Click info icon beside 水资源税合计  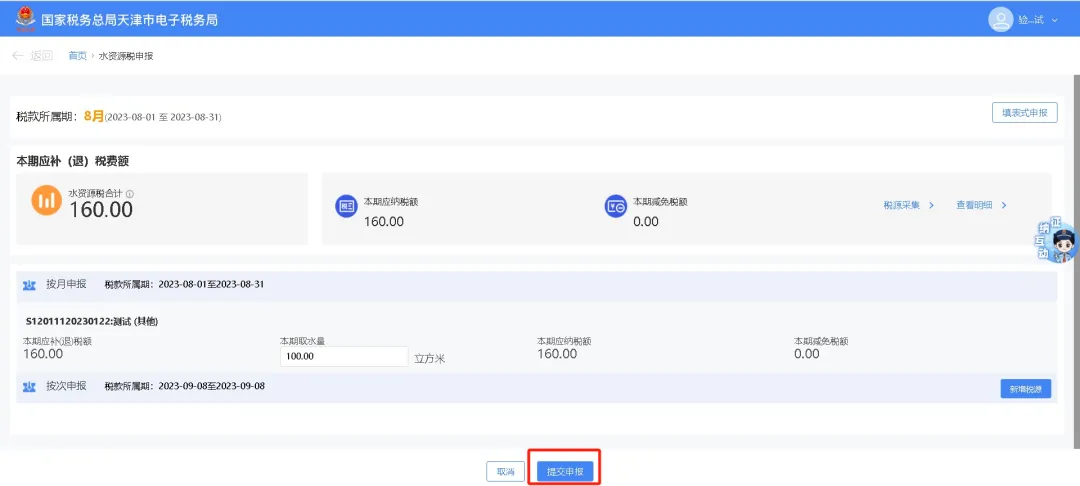[130, 194]
